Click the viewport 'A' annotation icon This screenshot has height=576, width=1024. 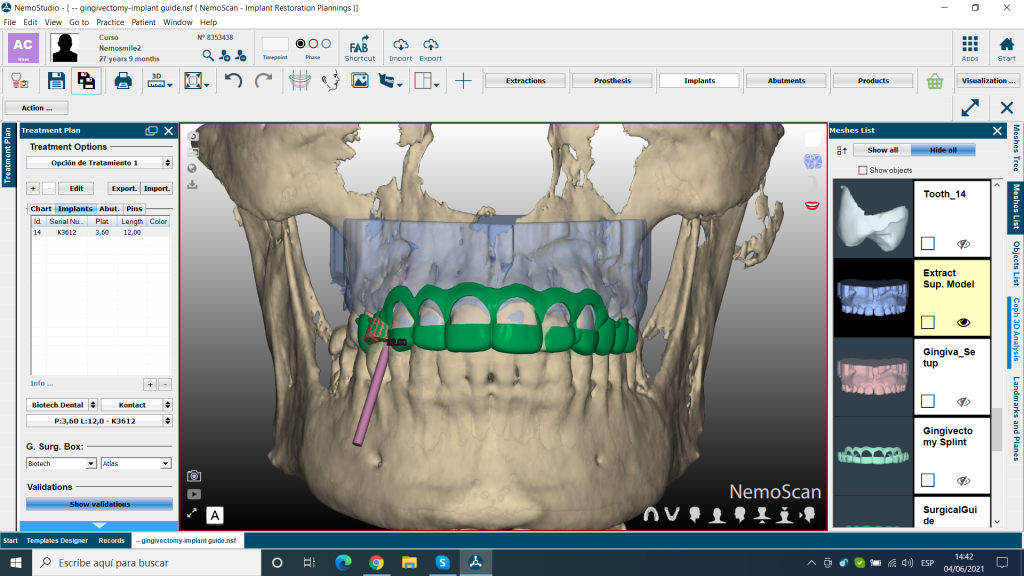(215, 515)
